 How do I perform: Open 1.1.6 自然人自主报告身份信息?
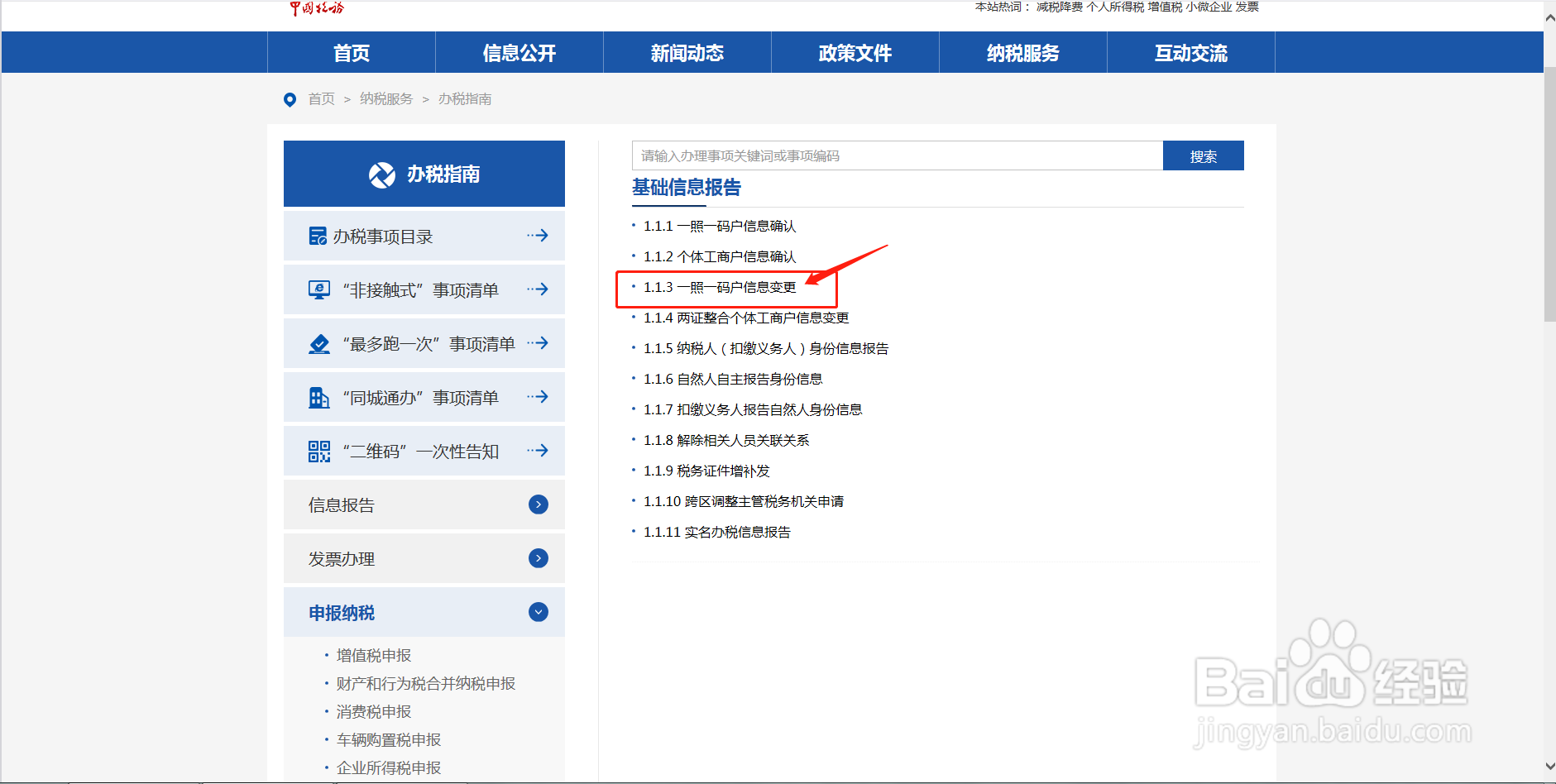click(733, 380)
